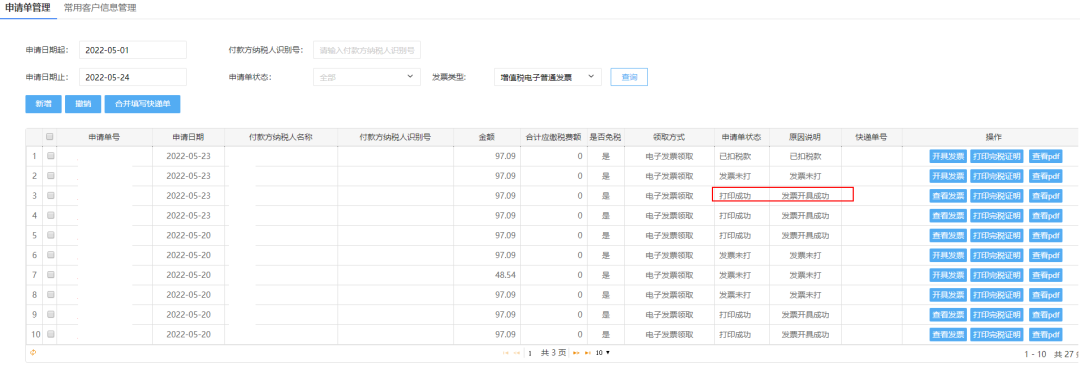Click 打印完税证明 on row 1
The height and width of the screenshot is (390, 1080).
point(997,156)
